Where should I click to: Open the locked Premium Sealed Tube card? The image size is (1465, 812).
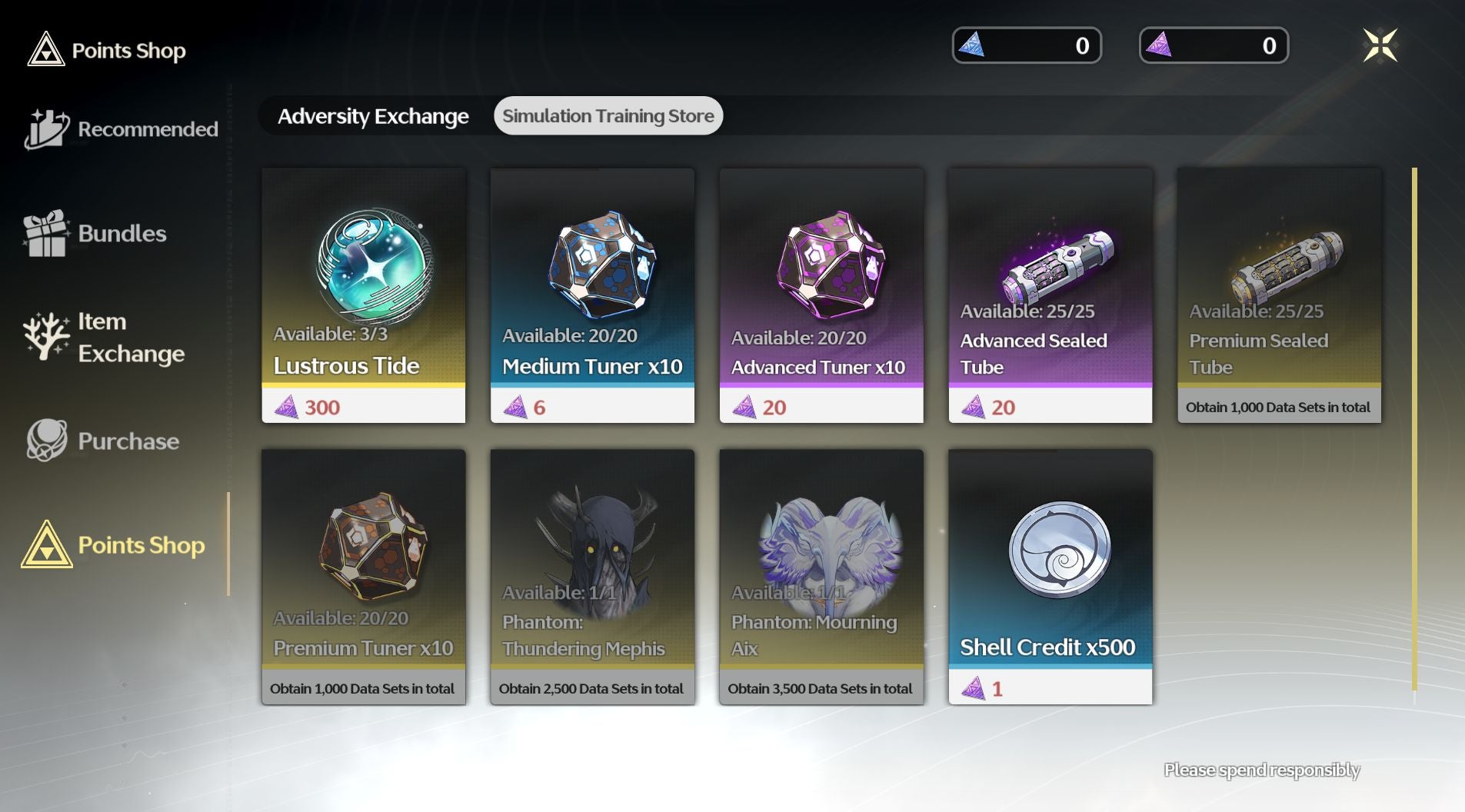(1279, 295)
